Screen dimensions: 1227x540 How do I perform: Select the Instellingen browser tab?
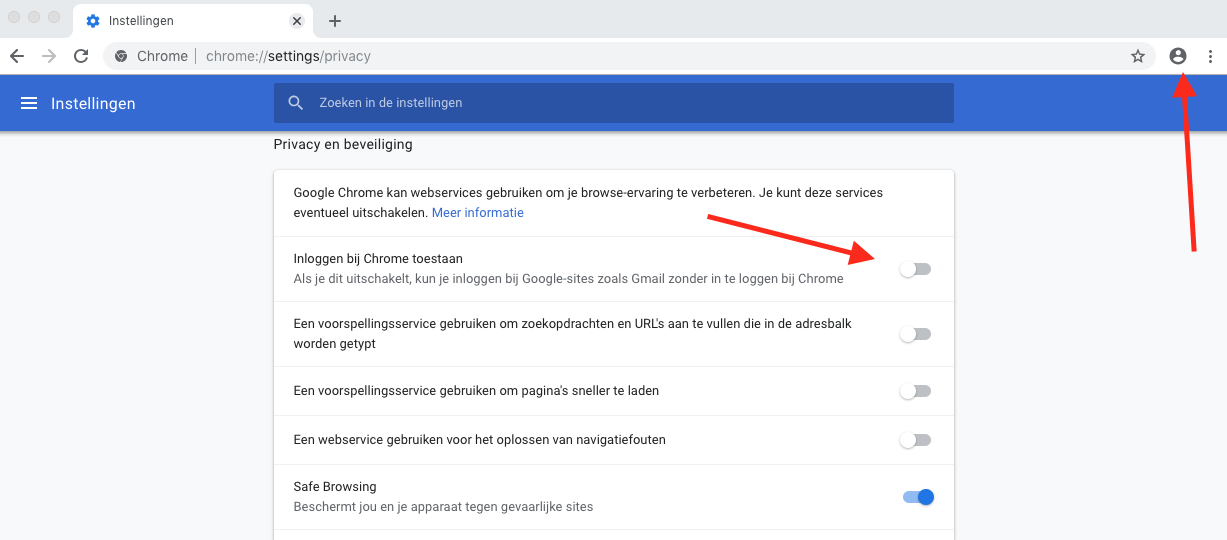[x=180, y=21]
